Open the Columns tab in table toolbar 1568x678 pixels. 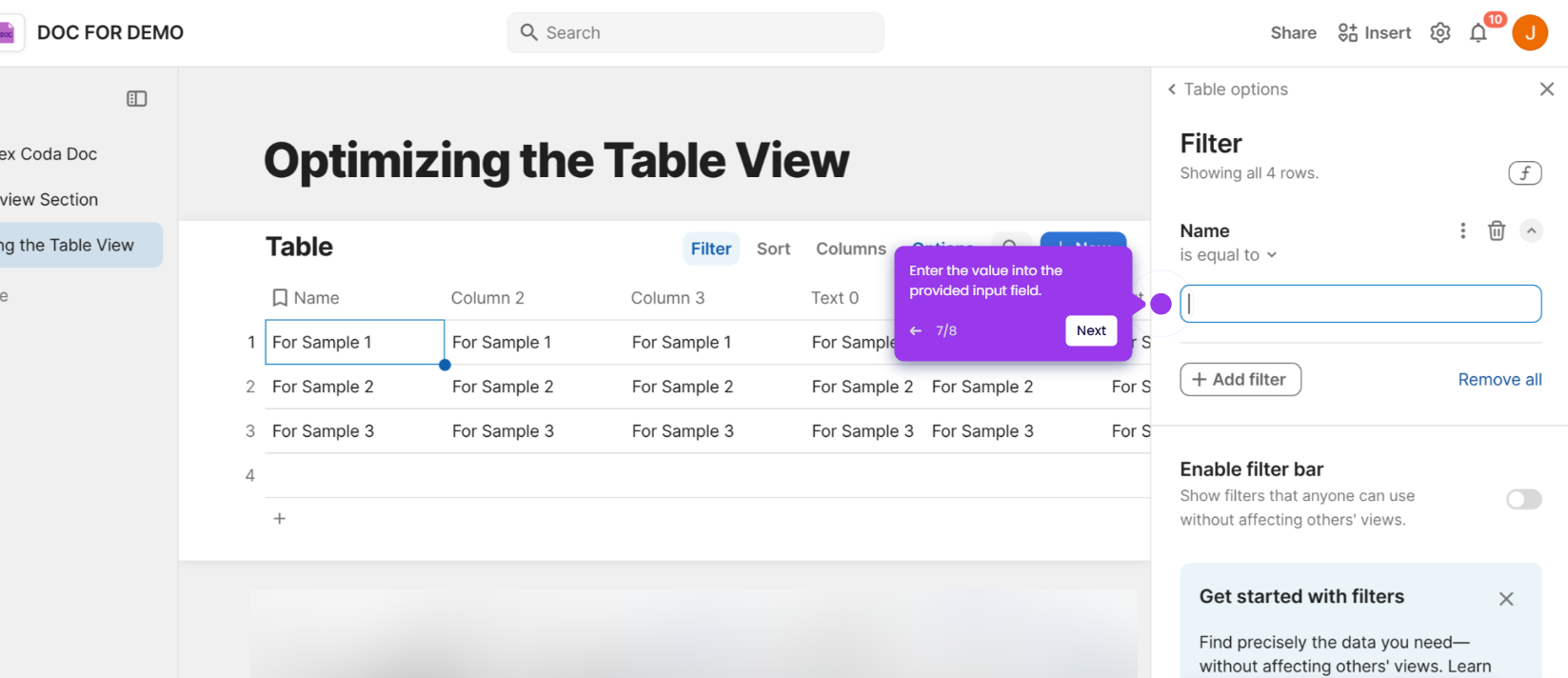point(850,249)
